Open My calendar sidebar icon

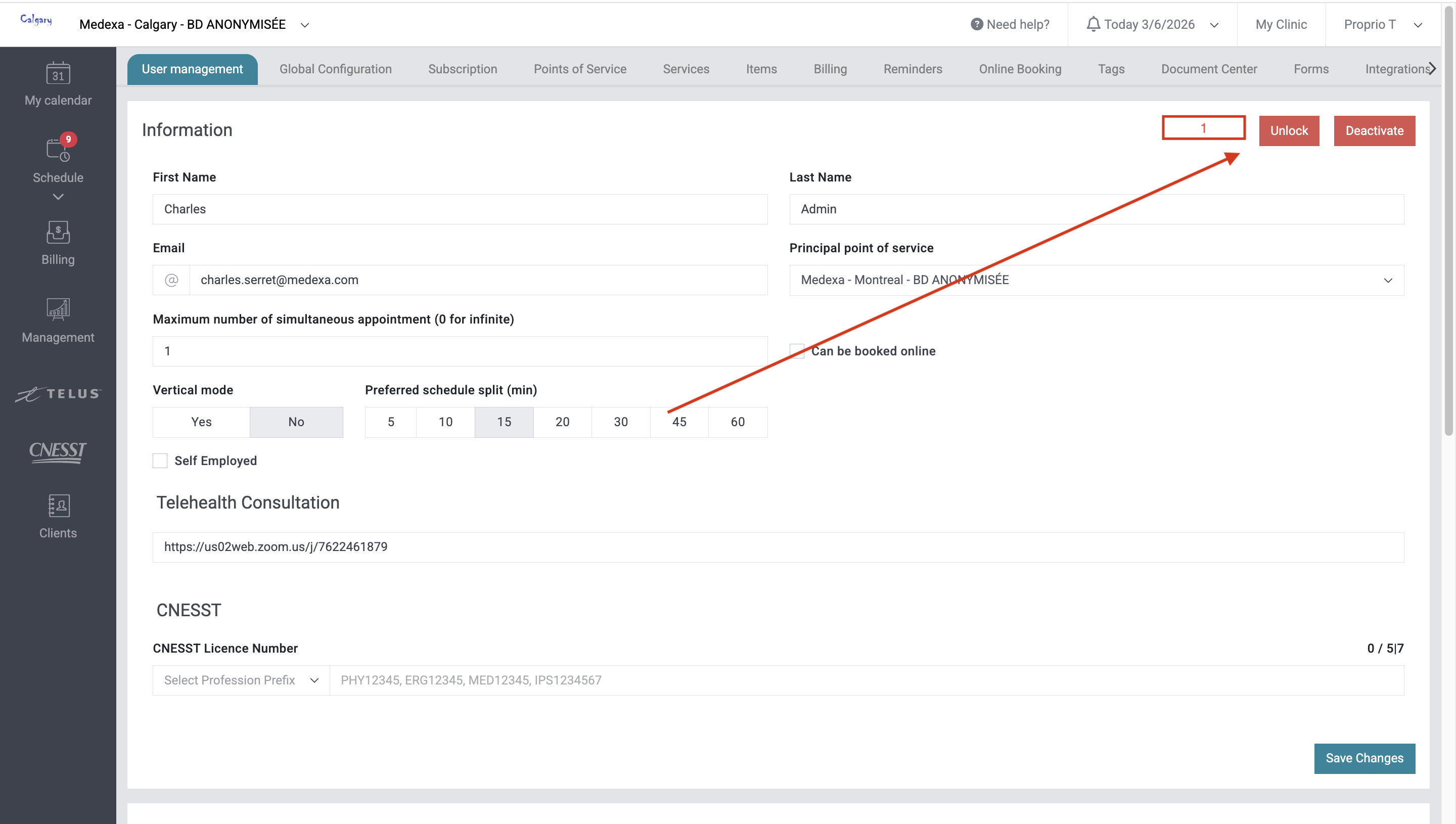tap(58, 74)
